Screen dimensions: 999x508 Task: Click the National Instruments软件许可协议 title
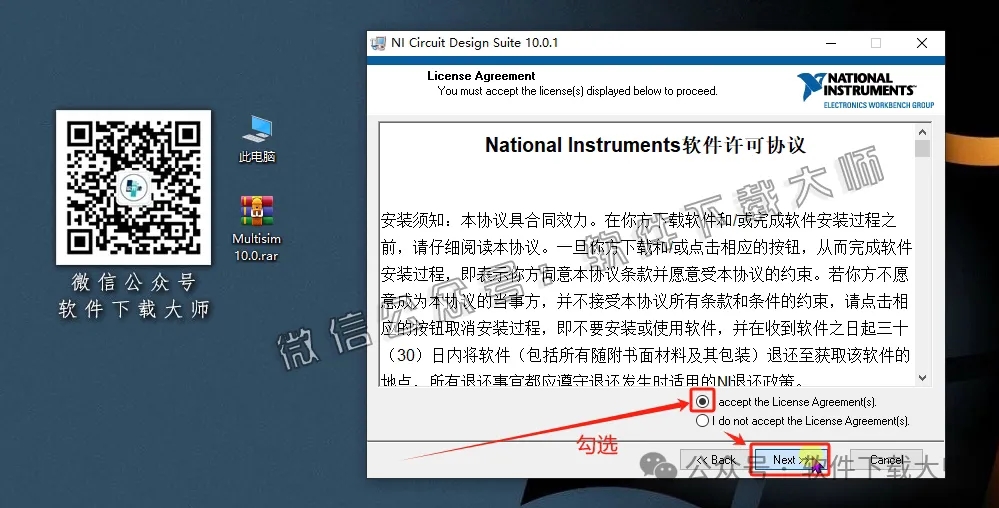pyautogui.click(x=645, y=145)
